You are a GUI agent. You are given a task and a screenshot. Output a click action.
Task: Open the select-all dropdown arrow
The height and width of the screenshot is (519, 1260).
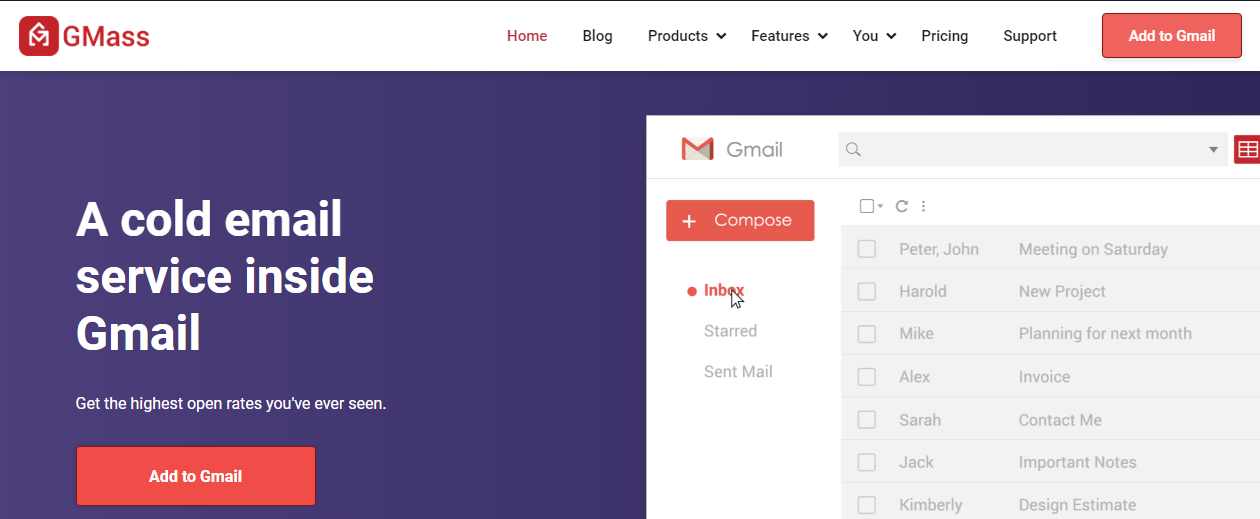880,206
